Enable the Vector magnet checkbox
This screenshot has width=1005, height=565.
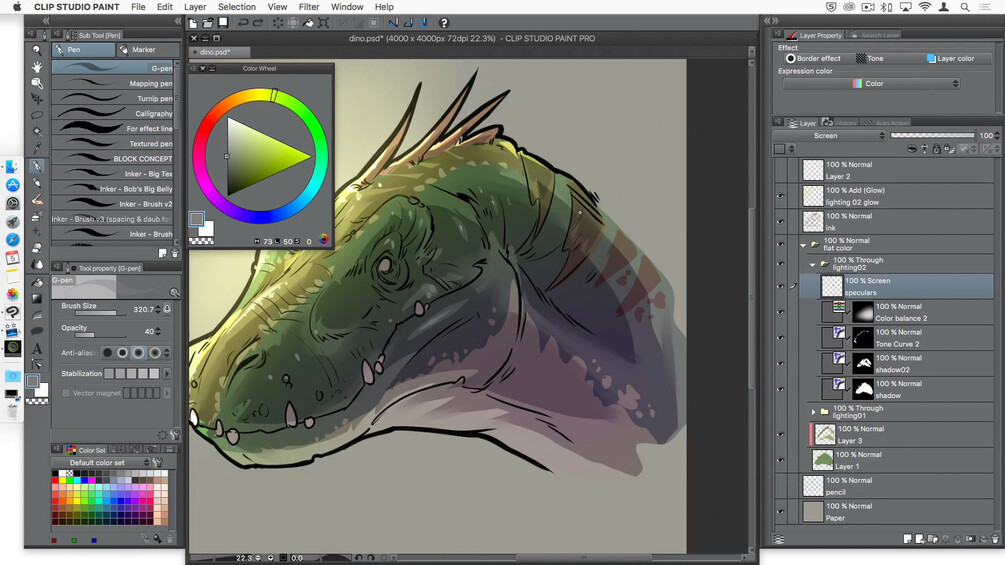tap(66, 393)
